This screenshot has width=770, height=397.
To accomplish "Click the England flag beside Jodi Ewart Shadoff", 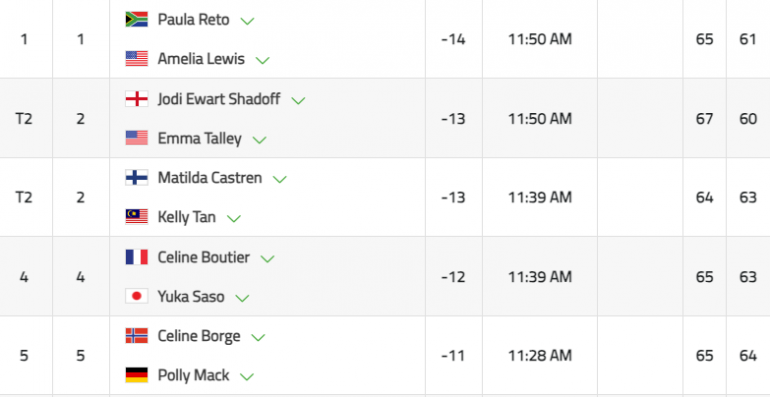I will coord(137,99).
